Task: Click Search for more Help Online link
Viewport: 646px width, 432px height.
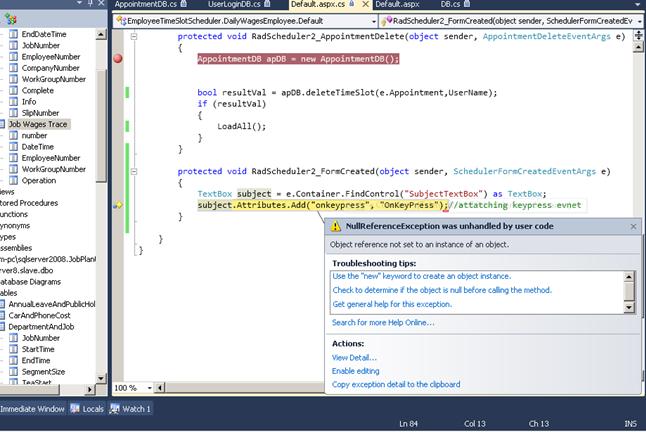Action: pyautogui.click(x=383, y=322)
